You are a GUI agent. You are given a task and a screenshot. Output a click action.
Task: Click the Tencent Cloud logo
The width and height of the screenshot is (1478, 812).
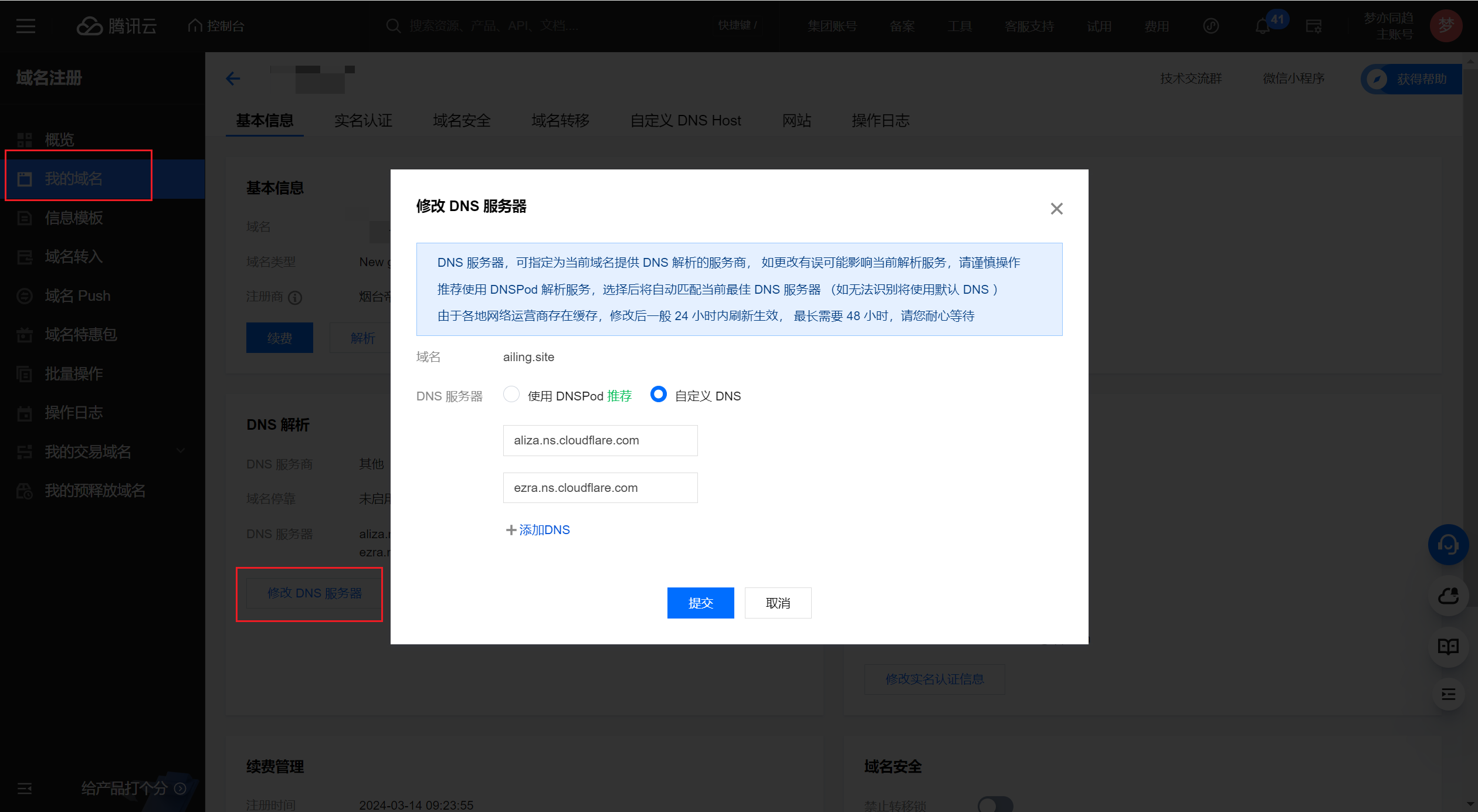(x=117, y=26)
